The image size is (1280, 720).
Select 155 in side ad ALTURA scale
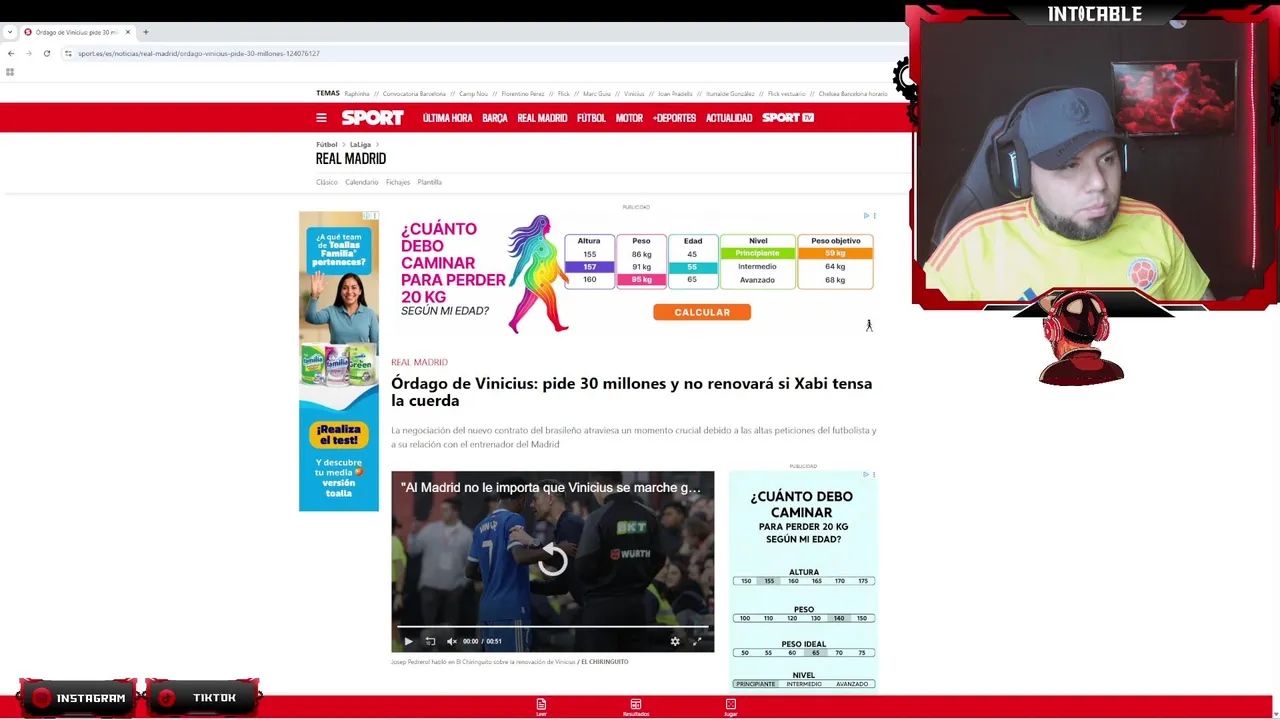769,581
